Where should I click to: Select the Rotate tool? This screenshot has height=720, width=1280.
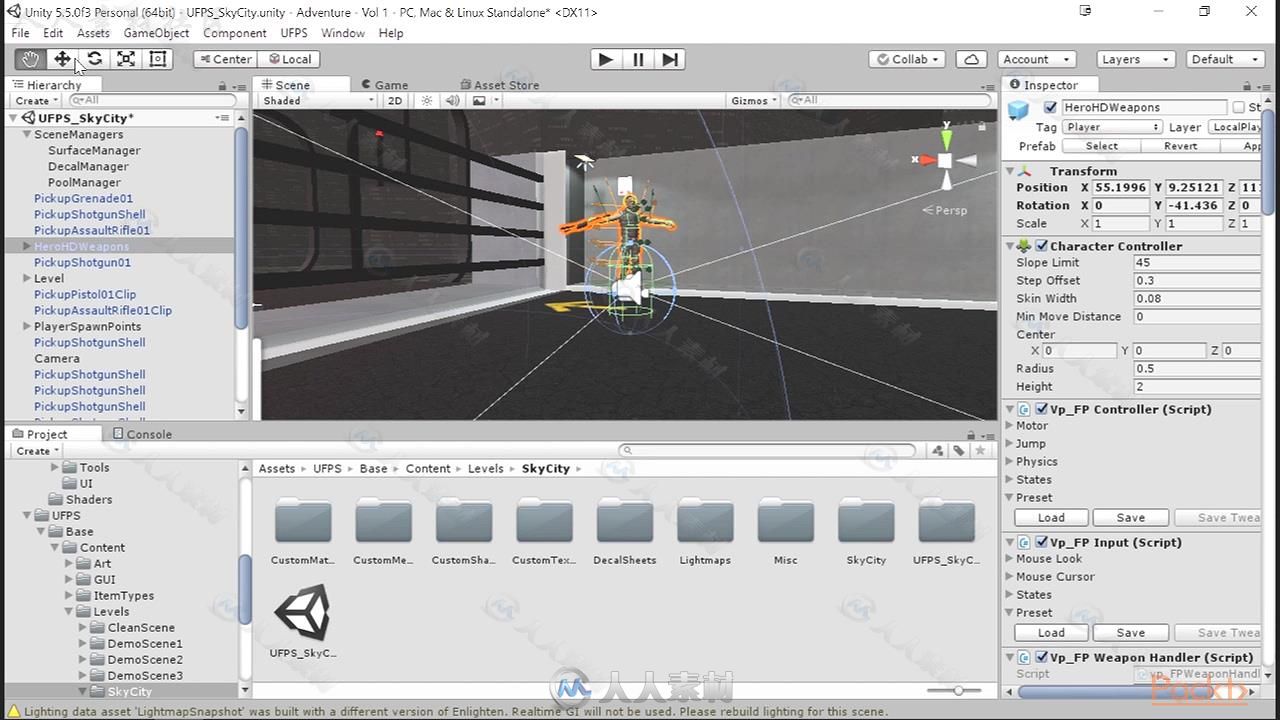click(x=94, y=59)
